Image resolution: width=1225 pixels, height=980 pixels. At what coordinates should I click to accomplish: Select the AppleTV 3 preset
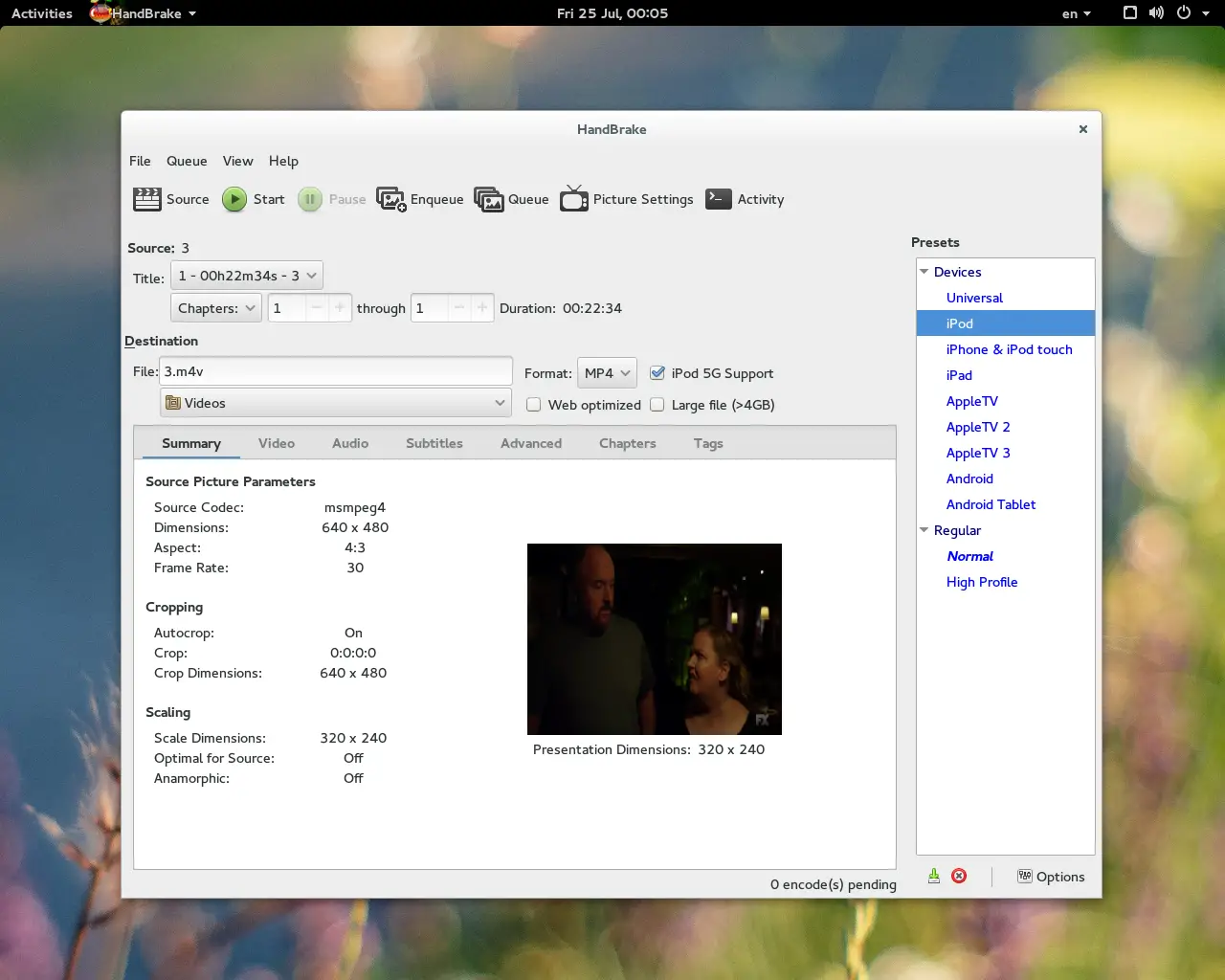pyautogui.click(x=1005, y=453)
